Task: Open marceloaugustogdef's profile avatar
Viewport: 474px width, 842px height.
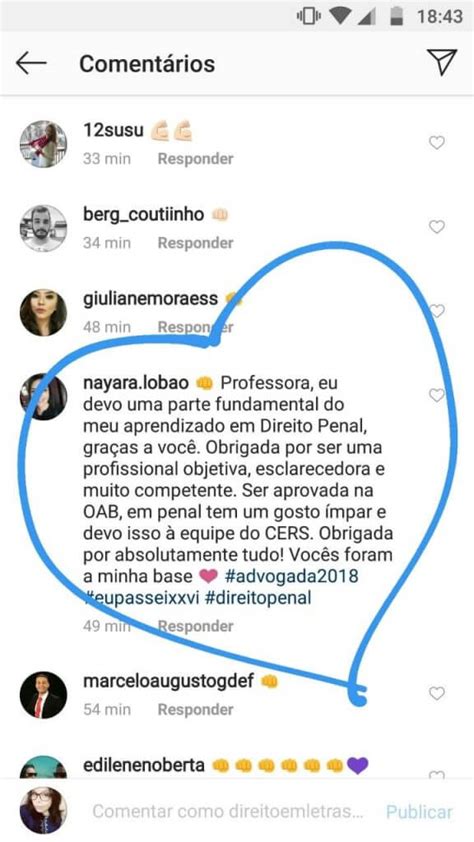Action: point(43,695)
